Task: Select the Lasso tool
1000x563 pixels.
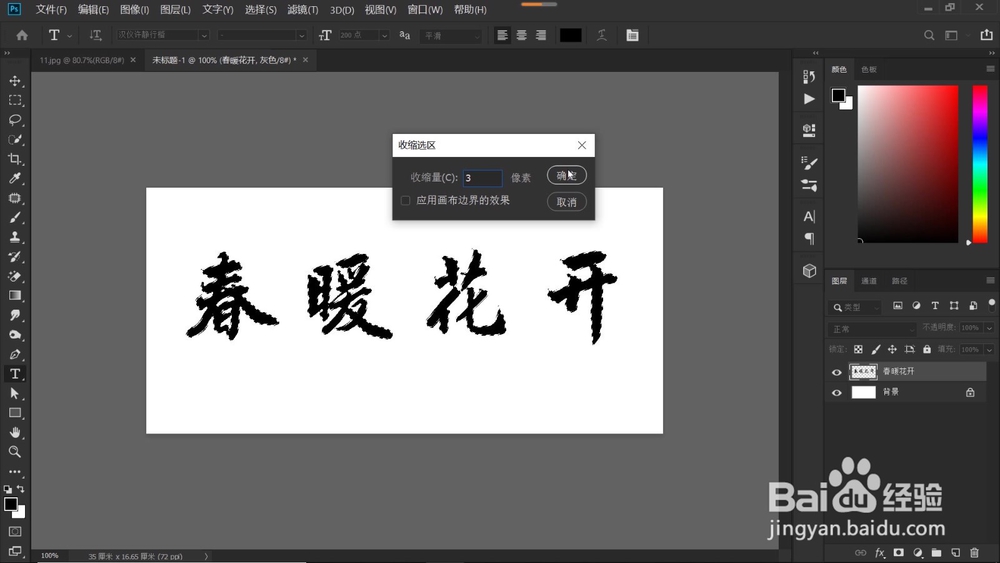Action: [x=15, y=120]
